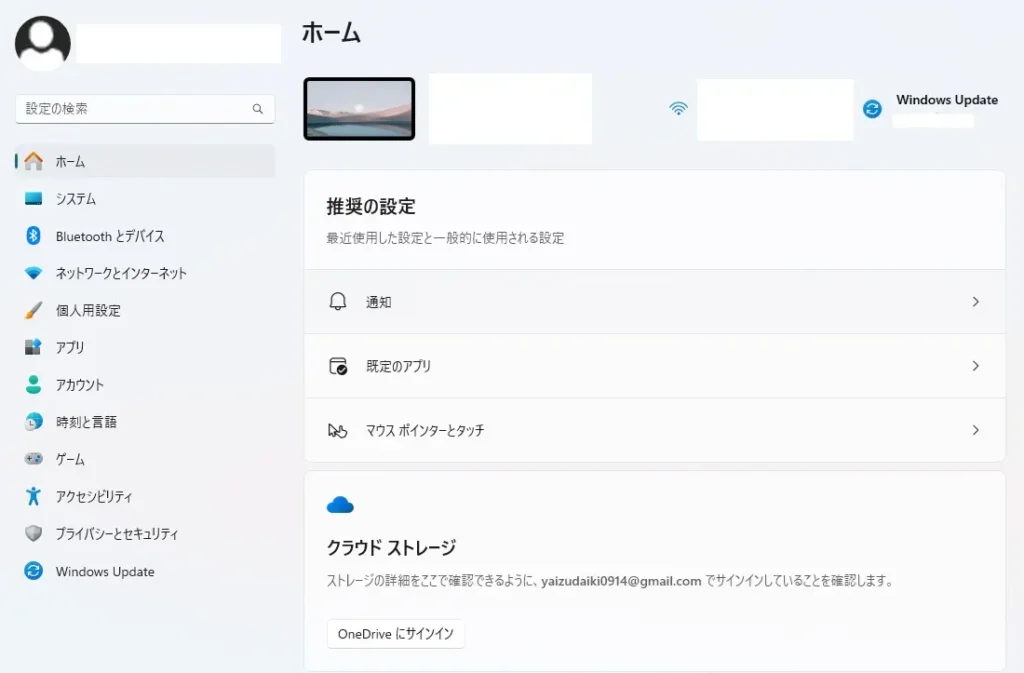The image size is (1024, 673).
Task: Click the ホーム page title
Action: point(331,33)
